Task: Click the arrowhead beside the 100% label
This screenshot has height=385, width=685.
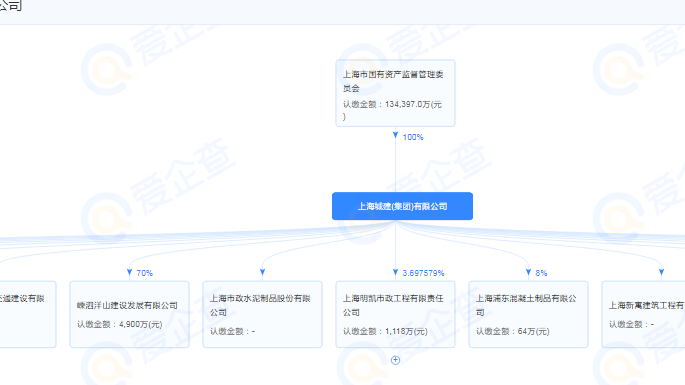Action: coord(395,135)
